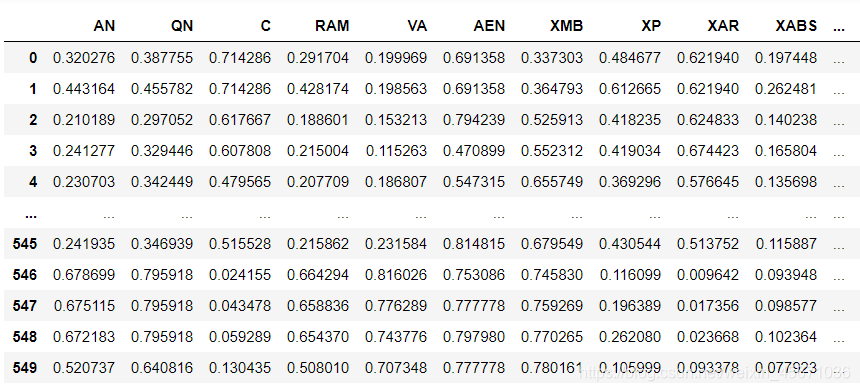Screen dimensions: 860x391
Task: Click the AN column header
Action: point(104,26)
